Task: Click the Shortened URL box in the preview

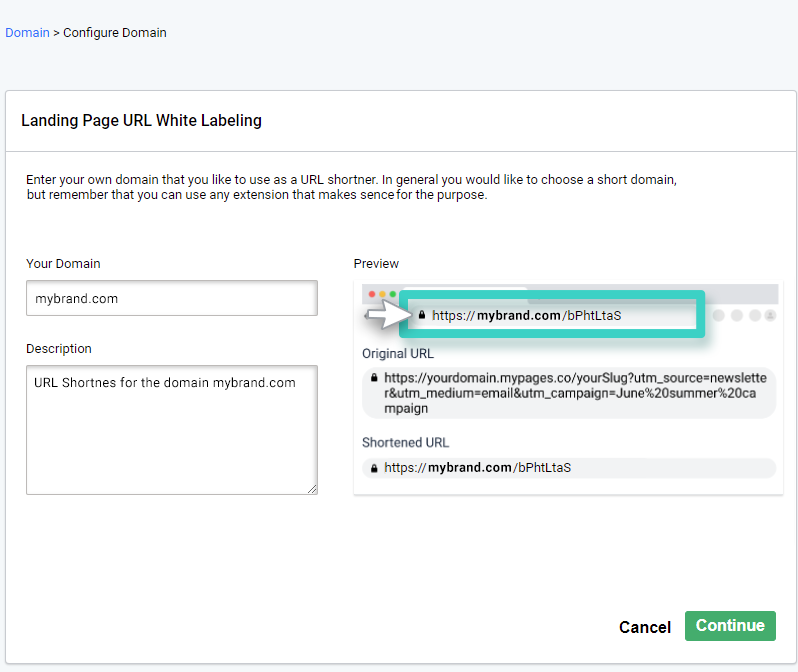Action: click(x=570, y=468)
